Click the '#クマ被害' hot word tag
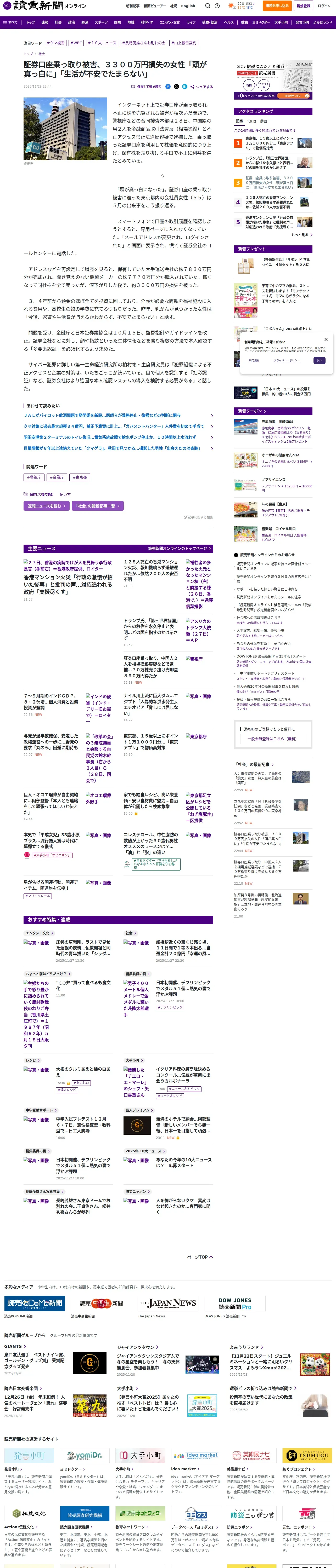The width and height of the screenshot is (336, 1568). click(x=56, y=43)
